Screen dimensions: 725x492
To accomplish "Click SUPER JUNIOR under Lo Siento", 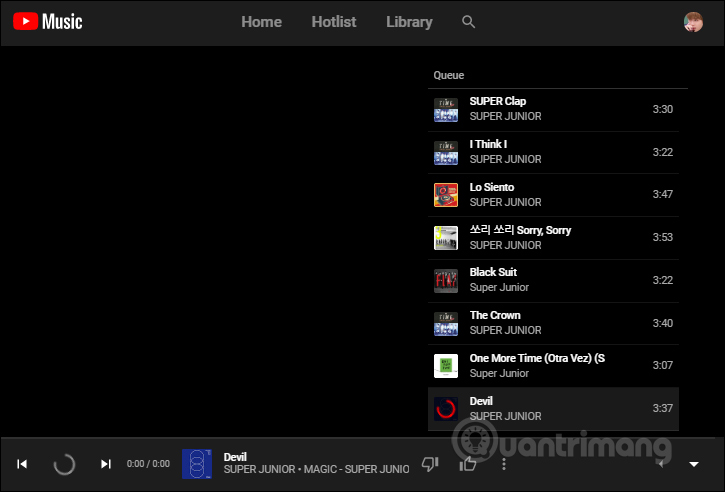I will [x=505, y=202].
